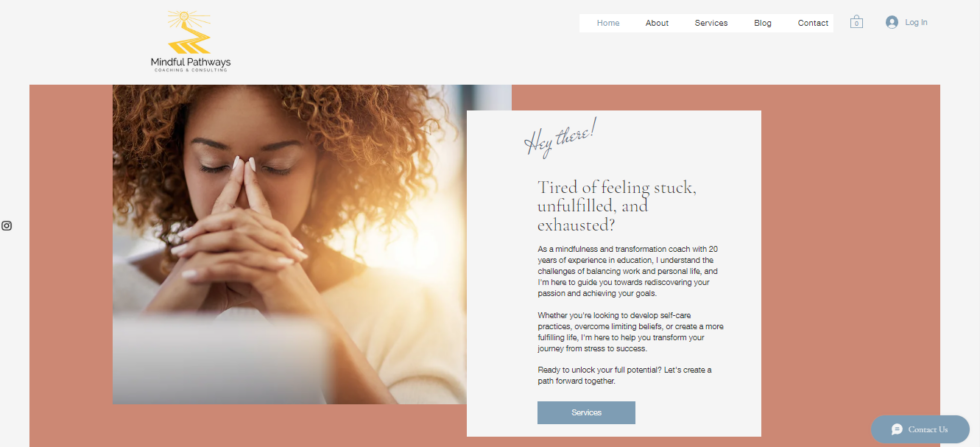Screen dimensions: 980x447
Task: Click the 'Tired of feeling stuck' headline
Action: 617,206
